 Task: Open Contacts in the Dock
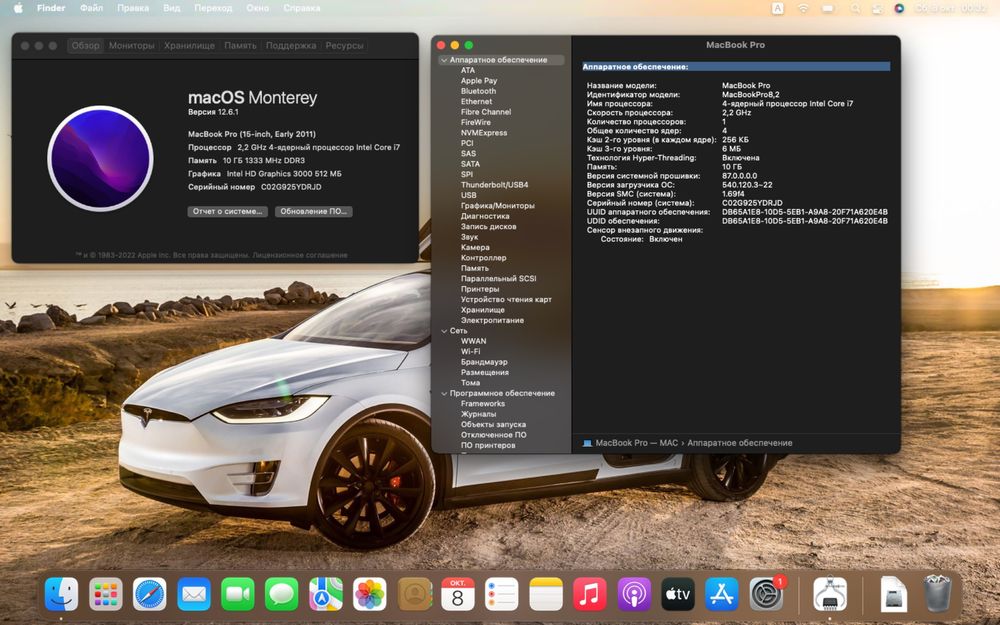(415, 594)
